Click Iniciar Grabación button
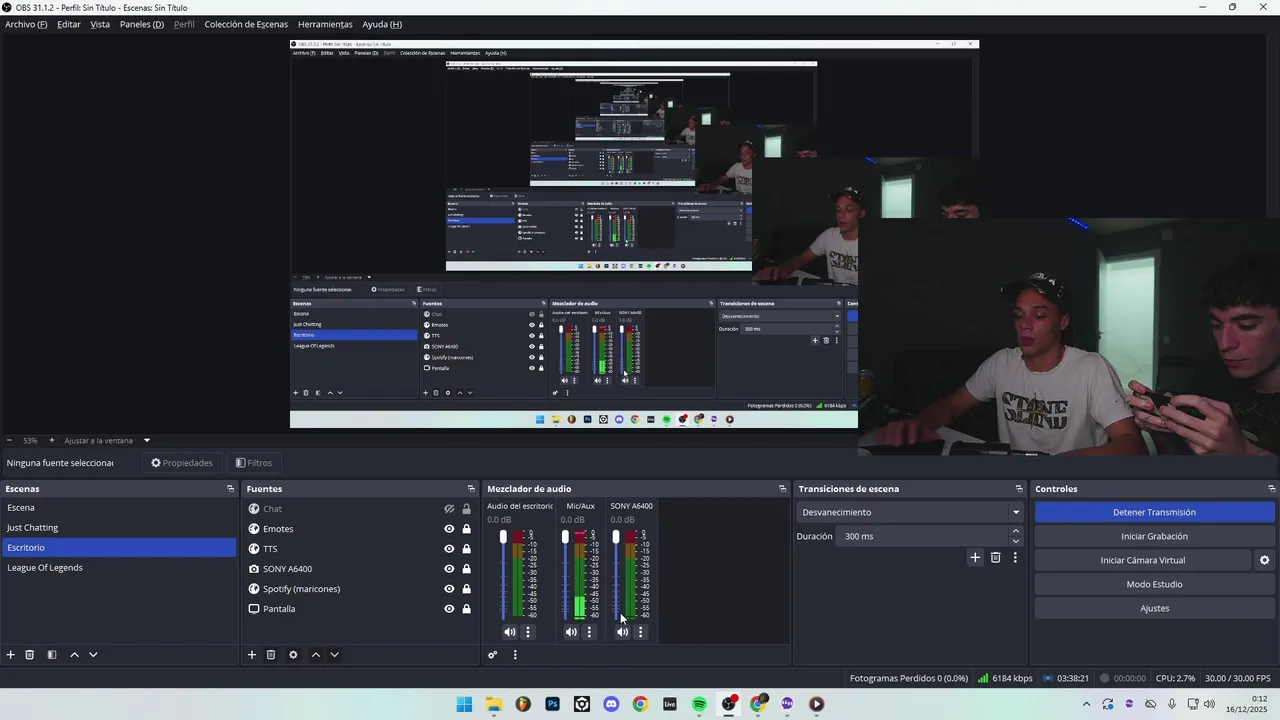This screenshot has width=1280, height=720. coord(1154,536)
